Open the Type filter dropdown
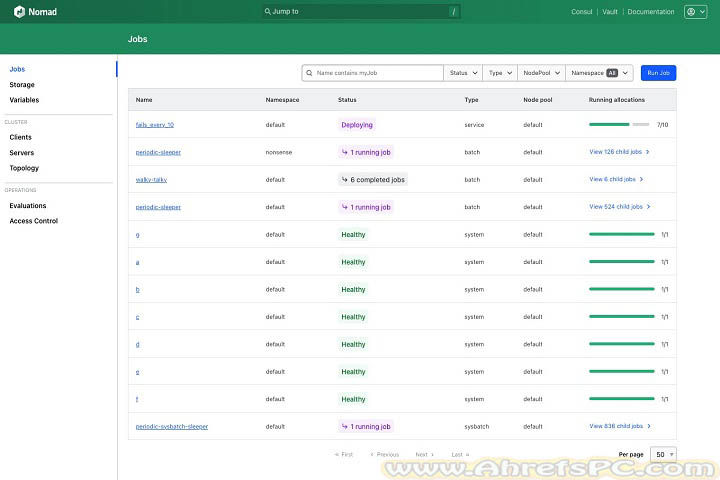 click(x=500, y=73)
